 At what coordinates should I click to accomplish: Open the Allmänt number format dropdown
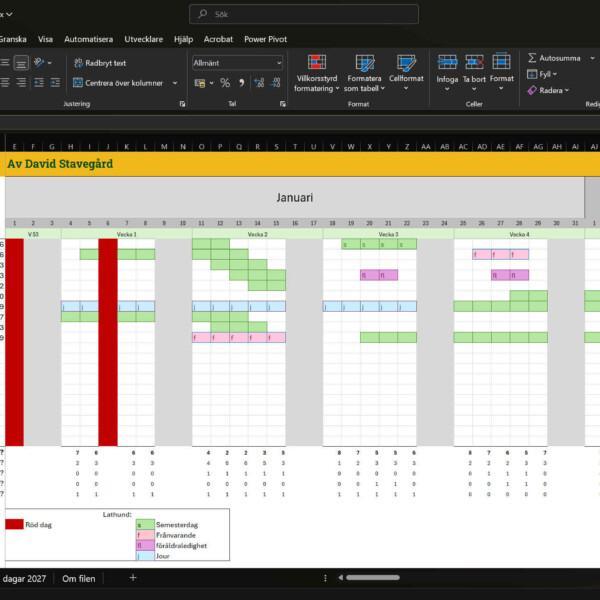[279, 63]
